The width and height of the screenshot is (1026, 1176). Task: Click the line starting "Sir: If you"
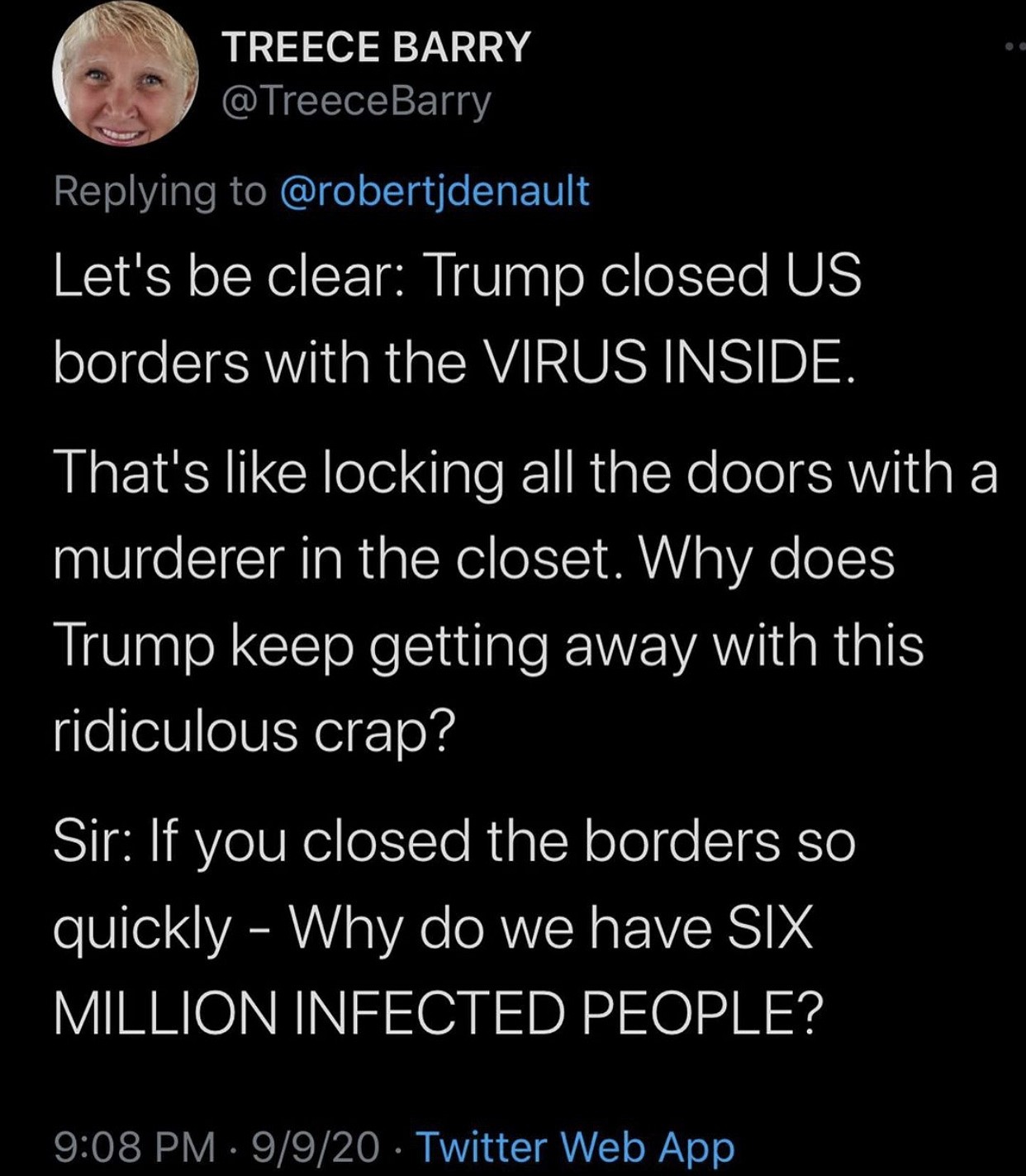coord(454,841)
